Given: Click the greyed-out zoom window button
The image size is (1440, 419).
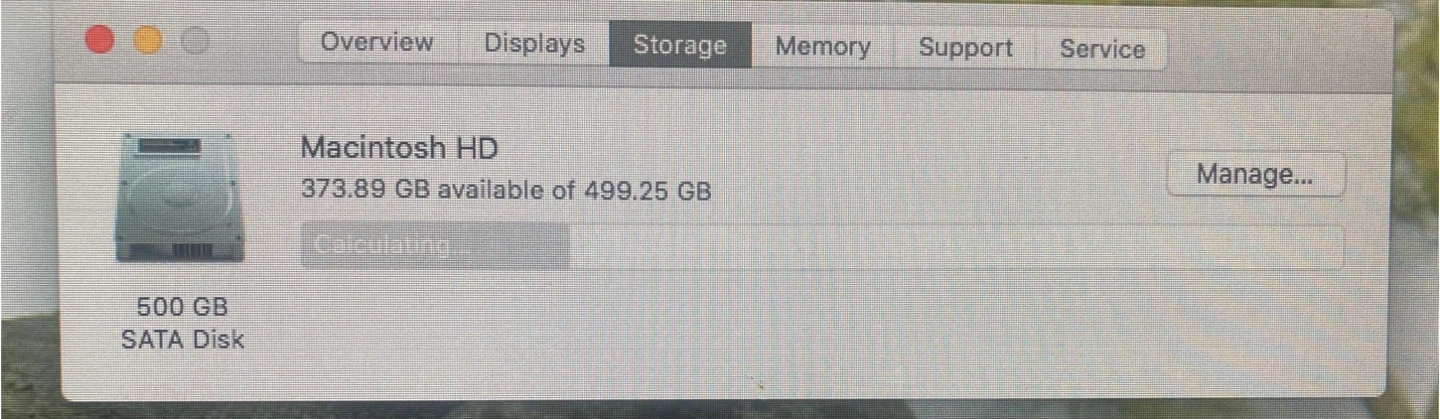Looking at the screenshot, I should [x=195, y=40].
